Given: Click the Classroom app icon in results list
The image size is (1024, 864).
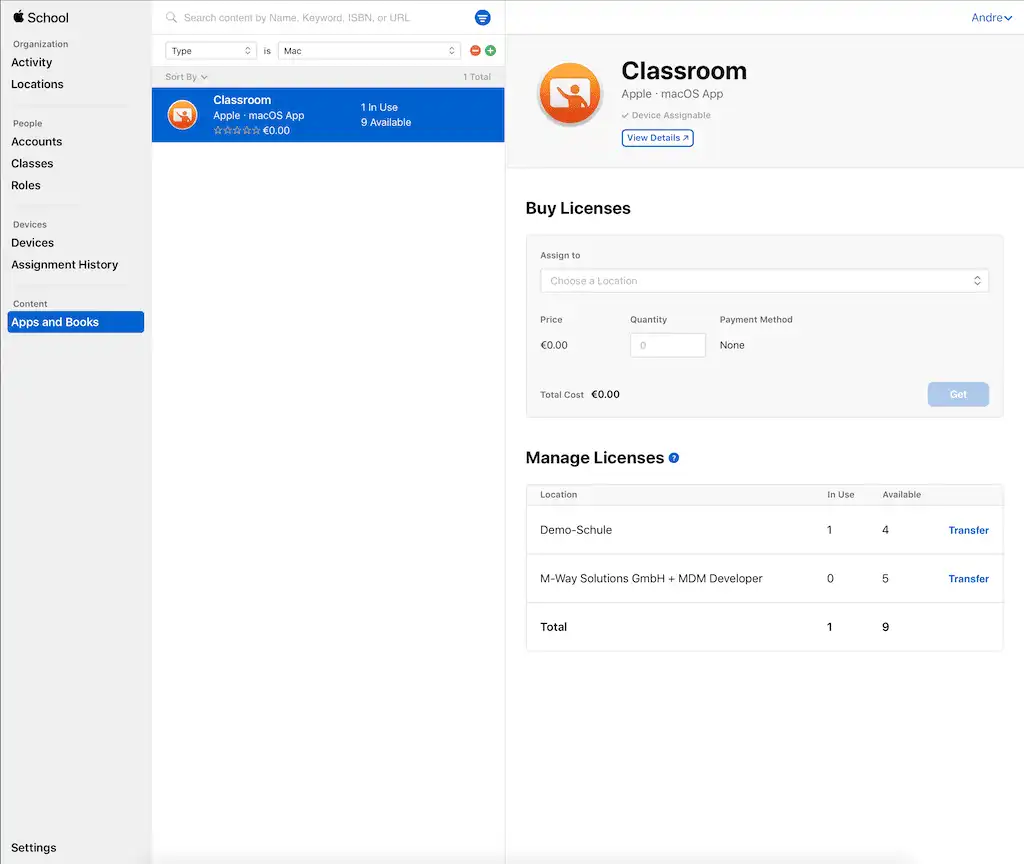Looking at the screenshot, I should [182, 115].
